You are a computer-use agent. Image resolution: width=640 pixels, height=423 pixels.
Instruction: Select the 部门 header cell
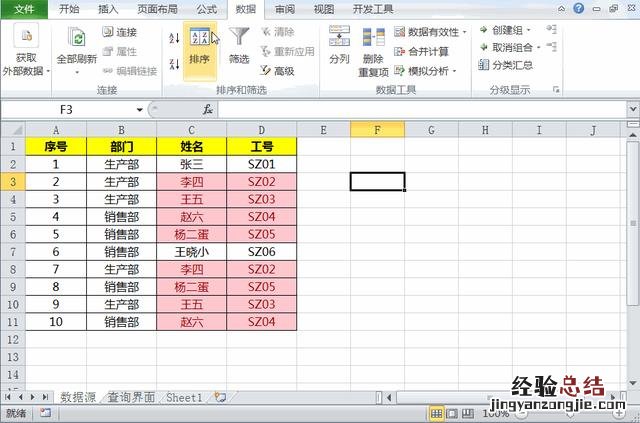point(121,147)
